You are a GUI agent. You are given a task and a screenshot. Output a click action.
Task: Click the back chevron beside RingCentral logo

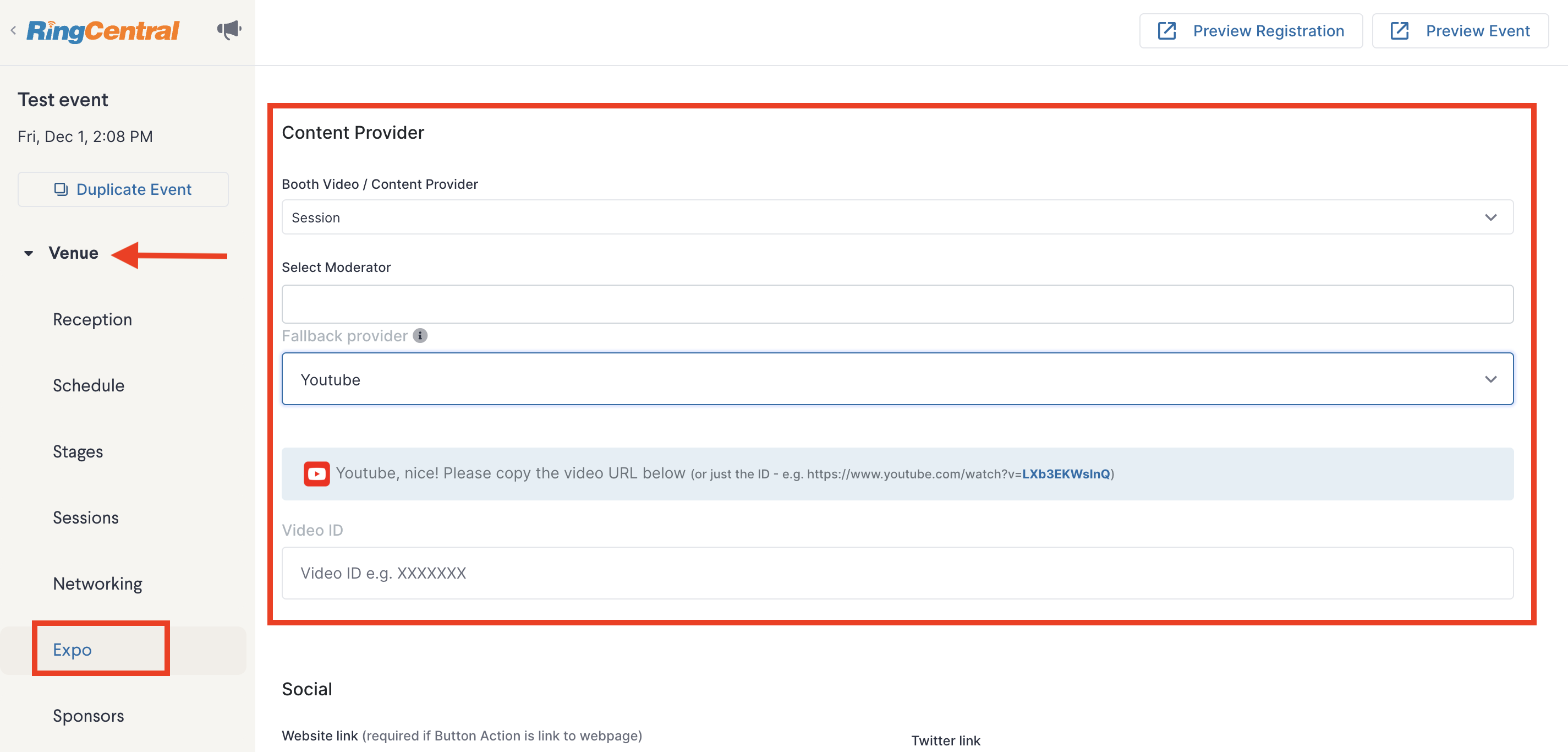[x=13, y=30]
